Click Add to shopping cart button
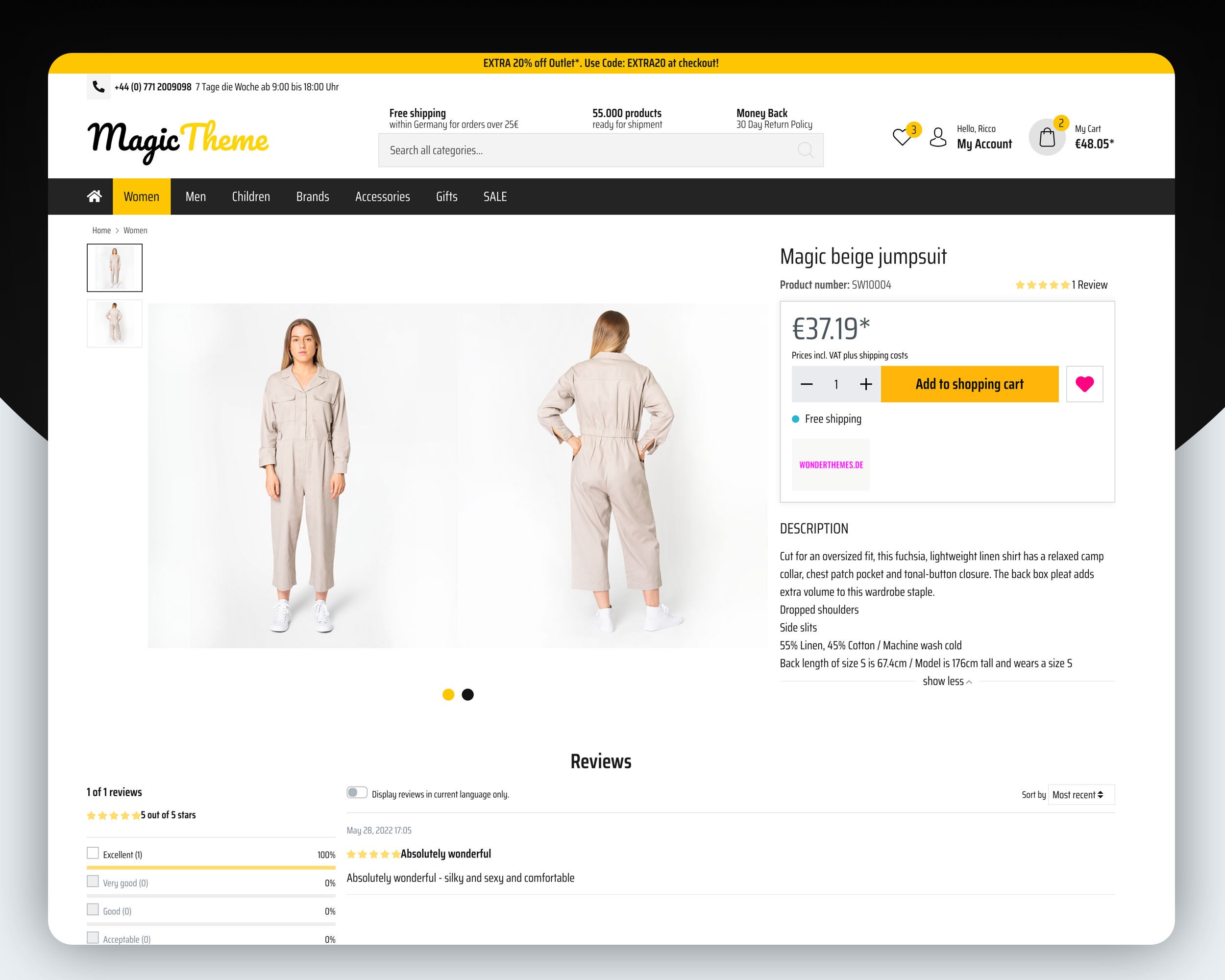The height and width of the screenshot is (980, 1225). click(x=969, y=384)
